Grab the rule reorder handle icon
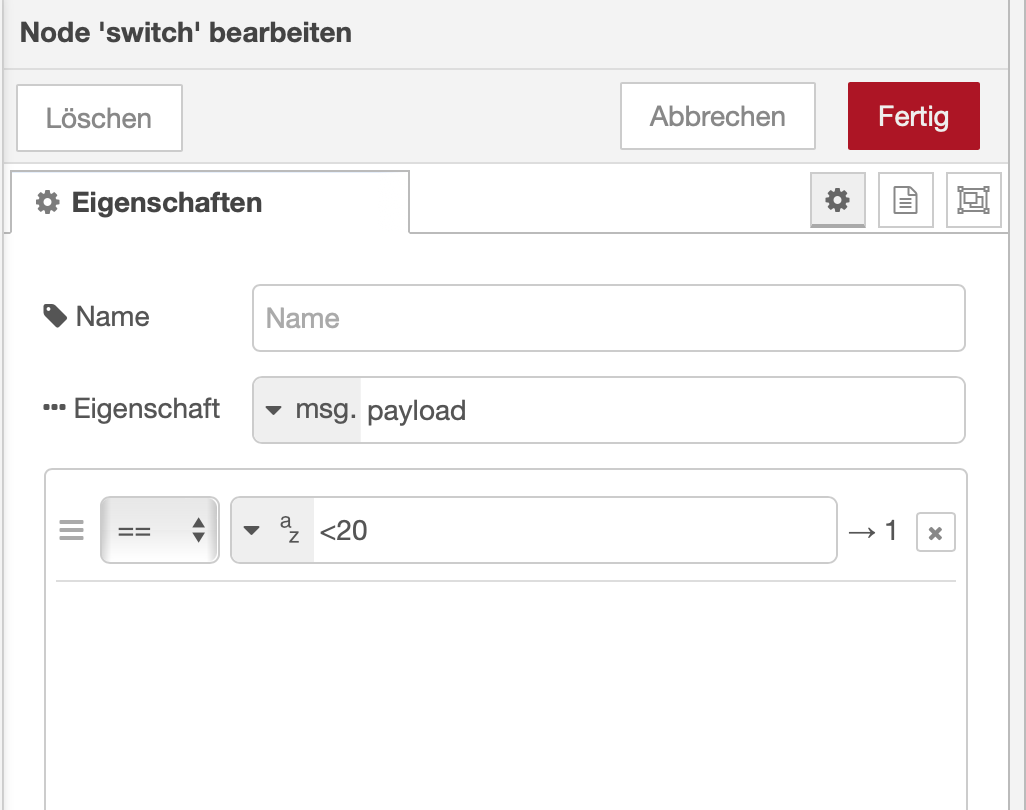The width and height of the screenshot is (1026, 810). tap(71, 530)
